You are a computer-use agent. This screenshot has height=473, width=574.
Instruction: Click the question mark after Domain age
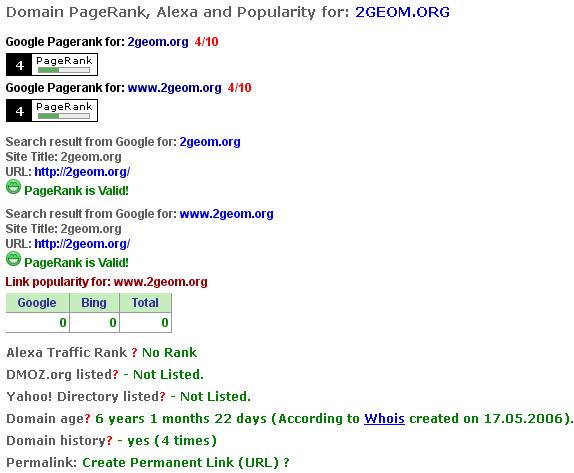(x=87, y=418)
